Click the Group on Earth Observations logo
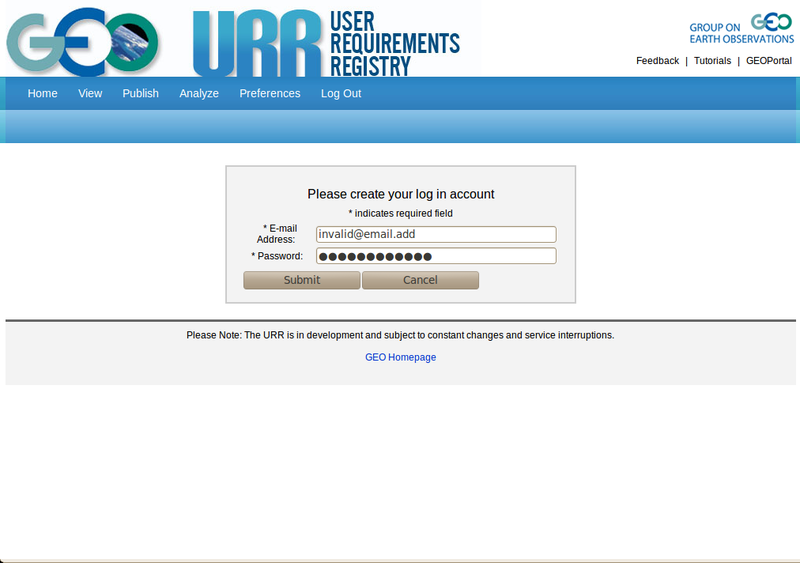The image size is (800, 563). [x=741, y=29]
